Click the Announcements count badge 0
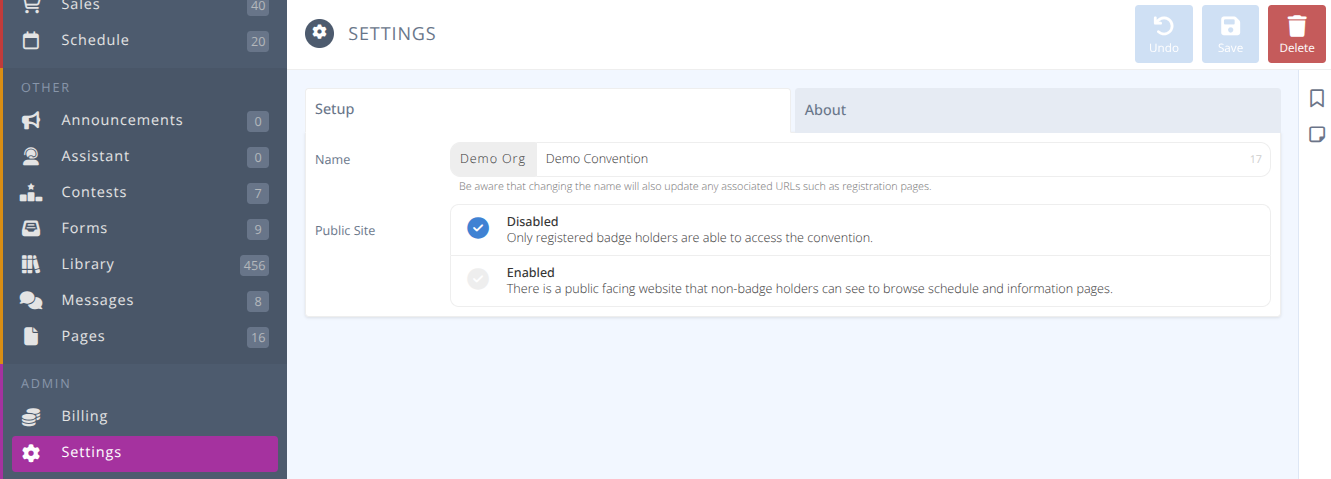The height and width of the screenshot is (479, 1331). point(258,122)
